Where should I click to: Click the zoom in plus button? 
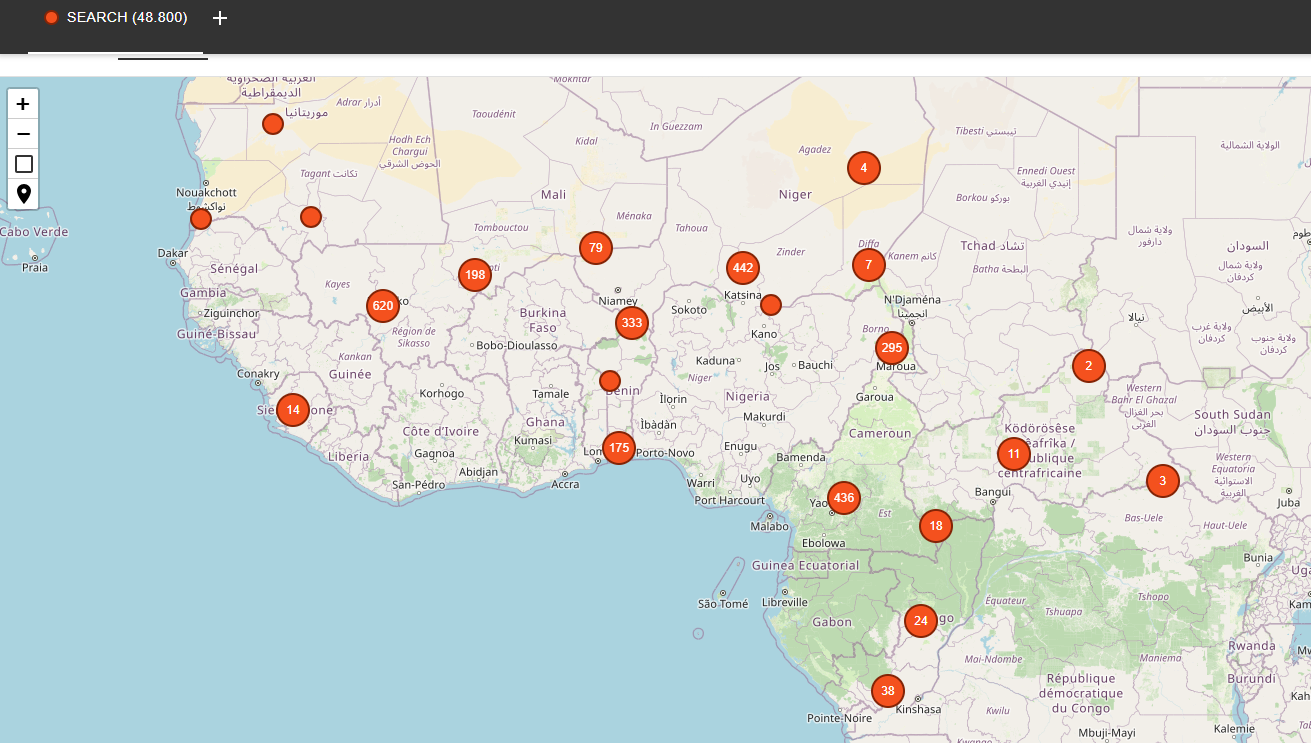point(23,104)
